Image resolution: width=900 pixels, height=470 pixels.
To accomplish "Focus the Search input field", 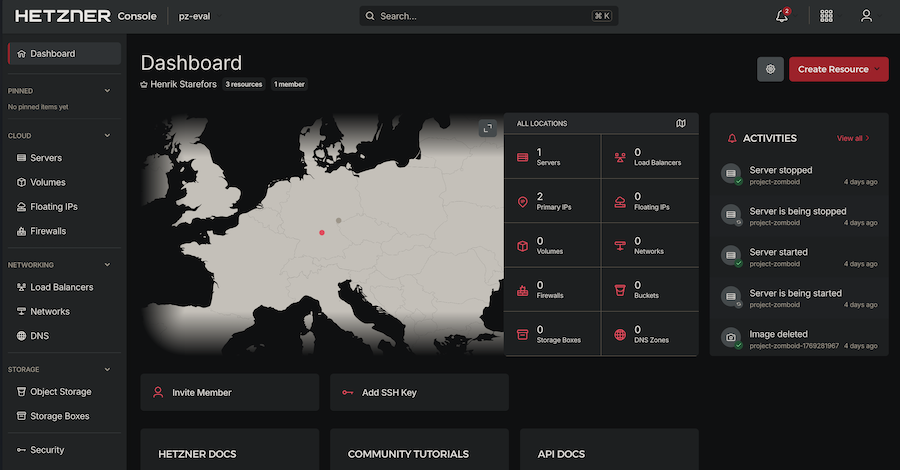I will pyautogui.click(x=488, y=16).
